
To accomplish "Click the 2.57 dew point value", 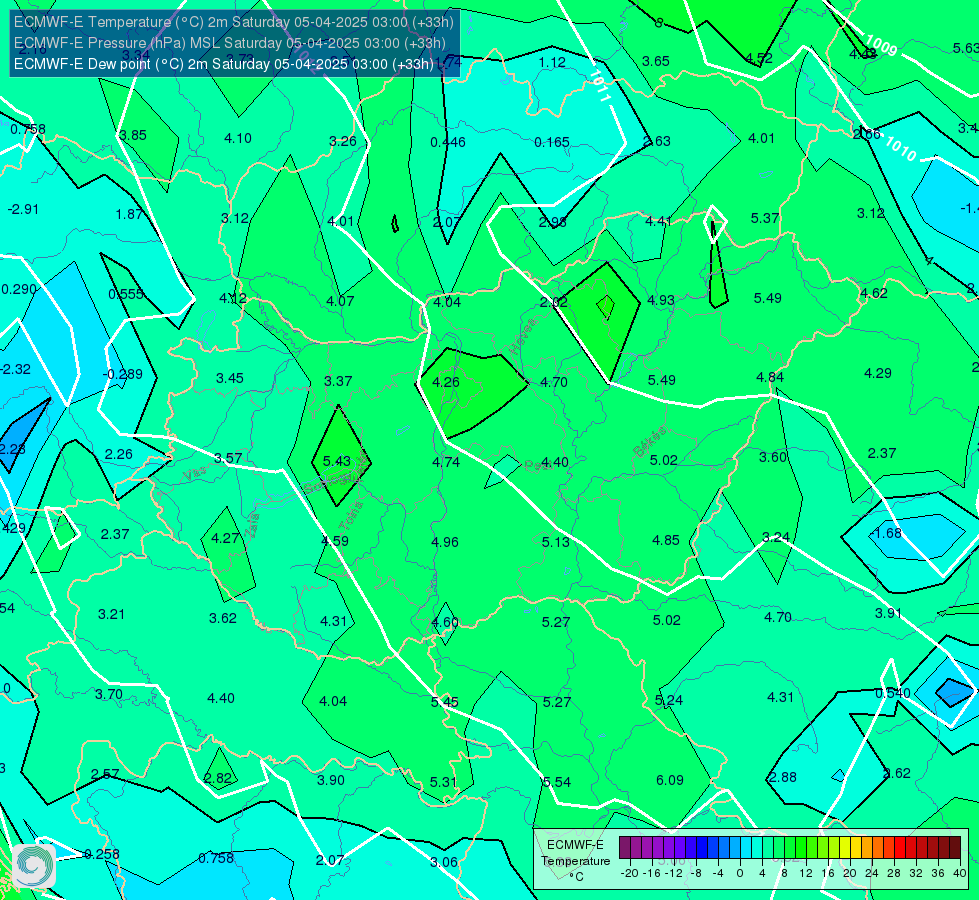I will pyautogui.click(x=105, y=774).
